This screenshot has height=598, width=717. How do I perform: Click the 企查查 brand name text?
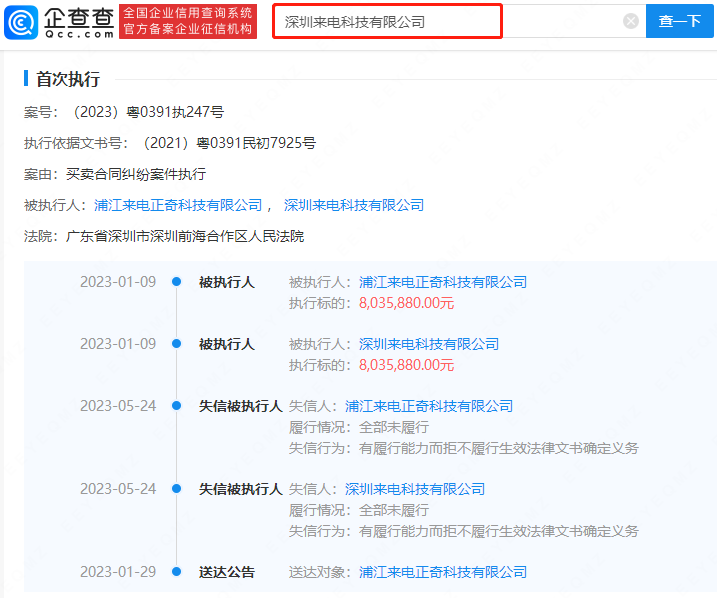pyautogui.click(x=79, y=18)
